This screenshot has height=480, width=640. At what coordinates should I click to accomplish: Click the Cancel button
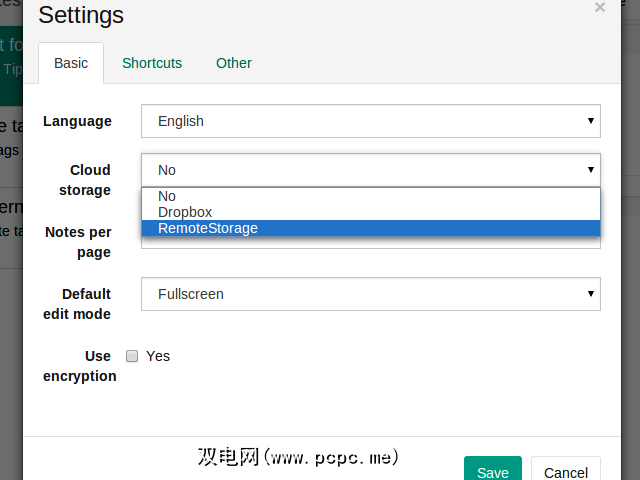coord(566,472)
